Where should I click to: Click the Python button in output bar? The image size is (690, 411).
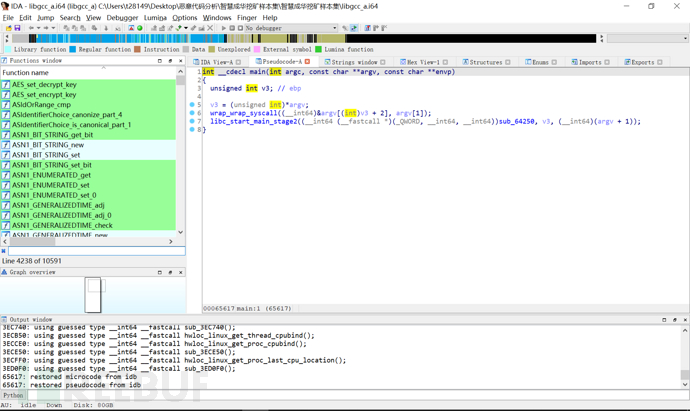(x=13, y=395)
